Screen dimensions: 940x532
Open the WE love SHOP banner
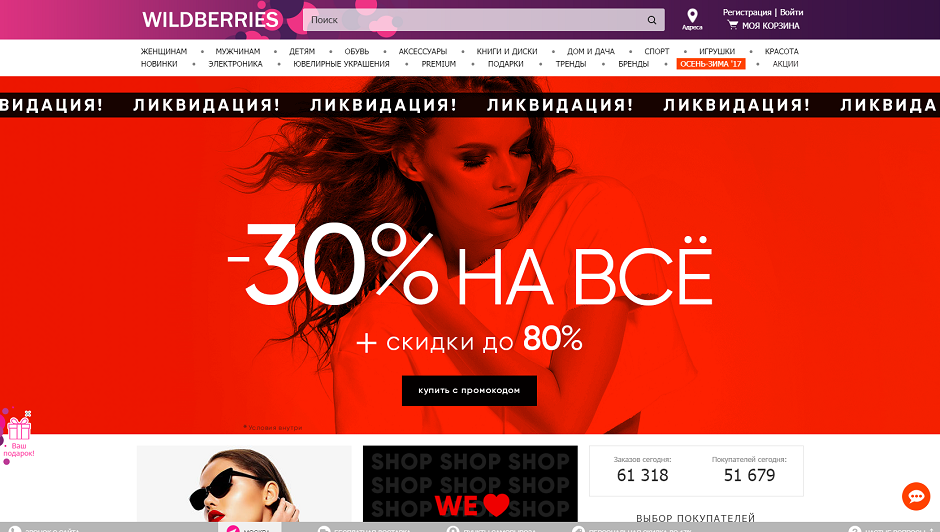[470, 483]
